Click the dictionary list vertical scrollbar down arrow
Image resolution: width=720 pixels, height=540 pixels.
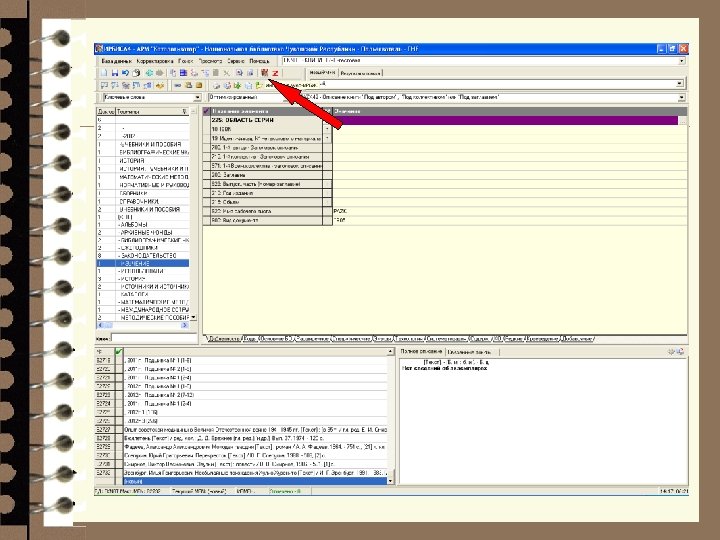point(193,317)
